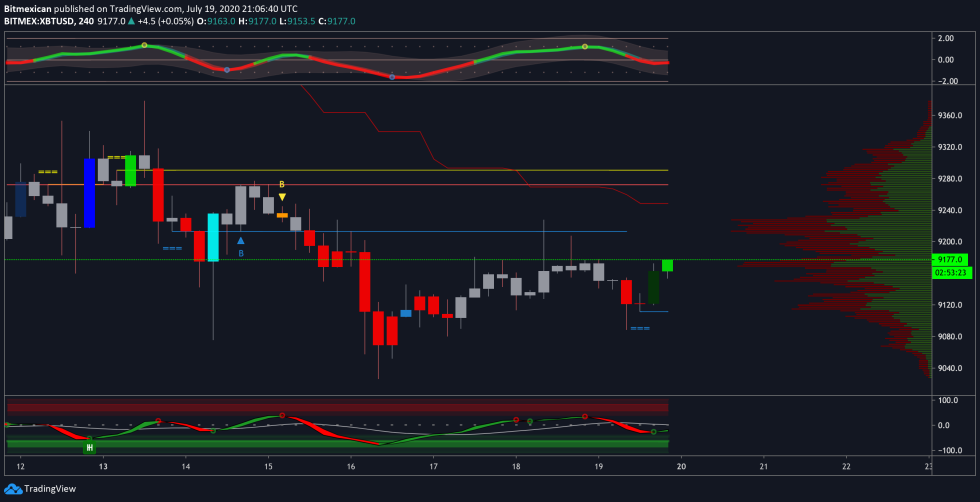Click the 2.00 label on top indicator scale
This screenshot has width=980, height=502.
click(946, 38)
